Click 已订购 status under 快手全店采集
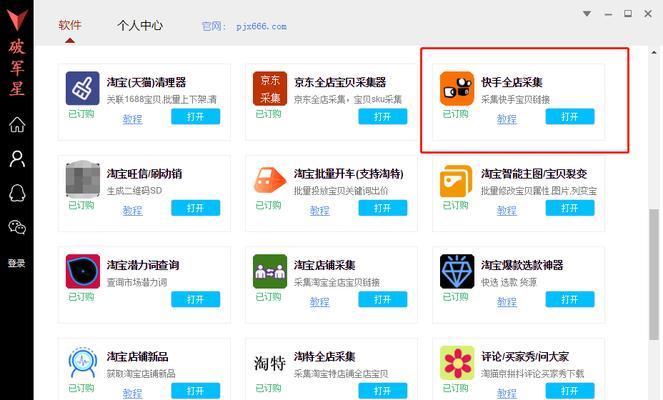The height and width of the screenshot is (400, 663). (455, 114)
